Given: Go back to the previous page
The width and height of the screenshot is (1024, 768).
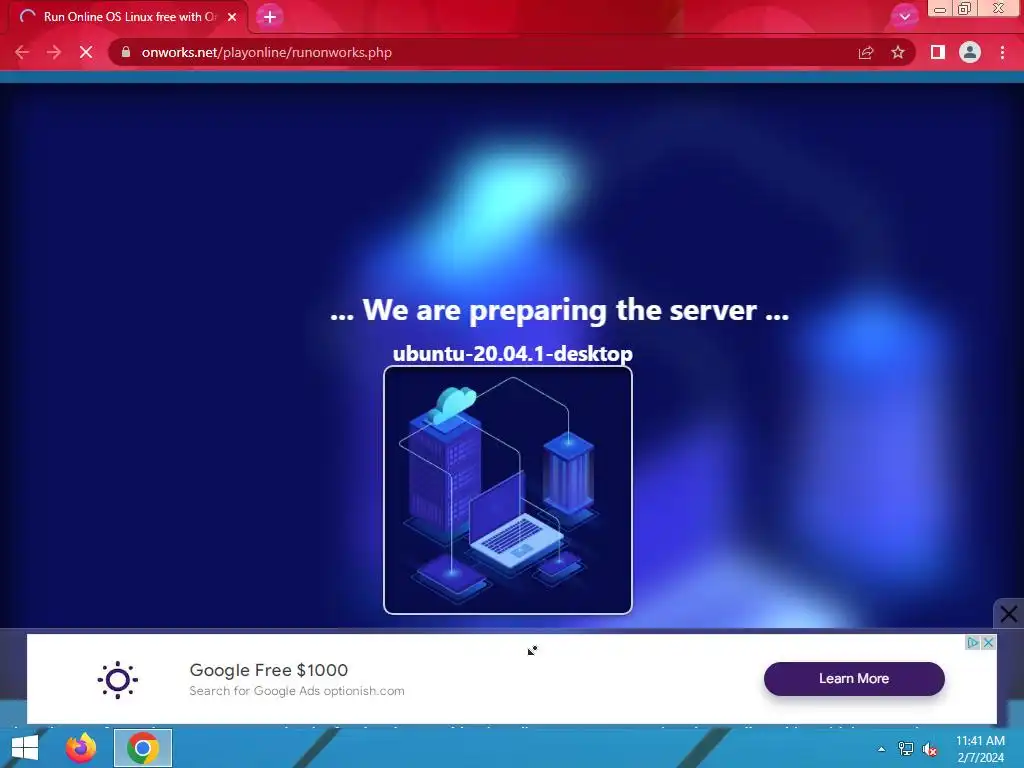Looking at the screenshot, I should [x=22, y=52].
